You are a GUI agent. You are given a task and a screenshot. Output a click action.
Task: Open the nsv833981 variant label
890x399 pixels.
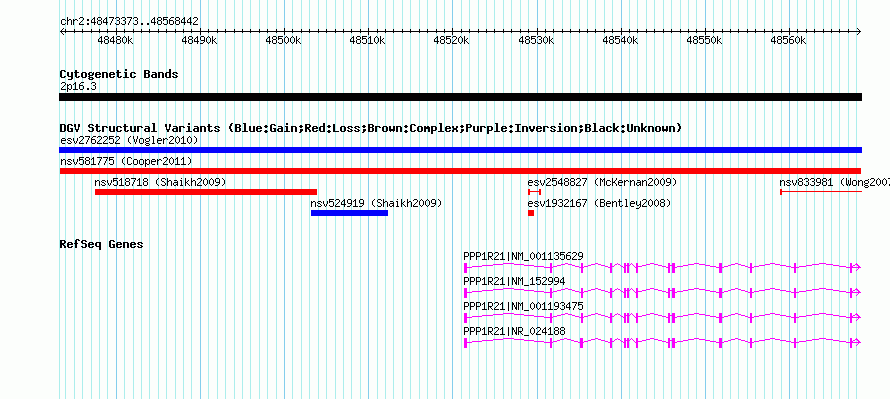click(x=834, y=183)
